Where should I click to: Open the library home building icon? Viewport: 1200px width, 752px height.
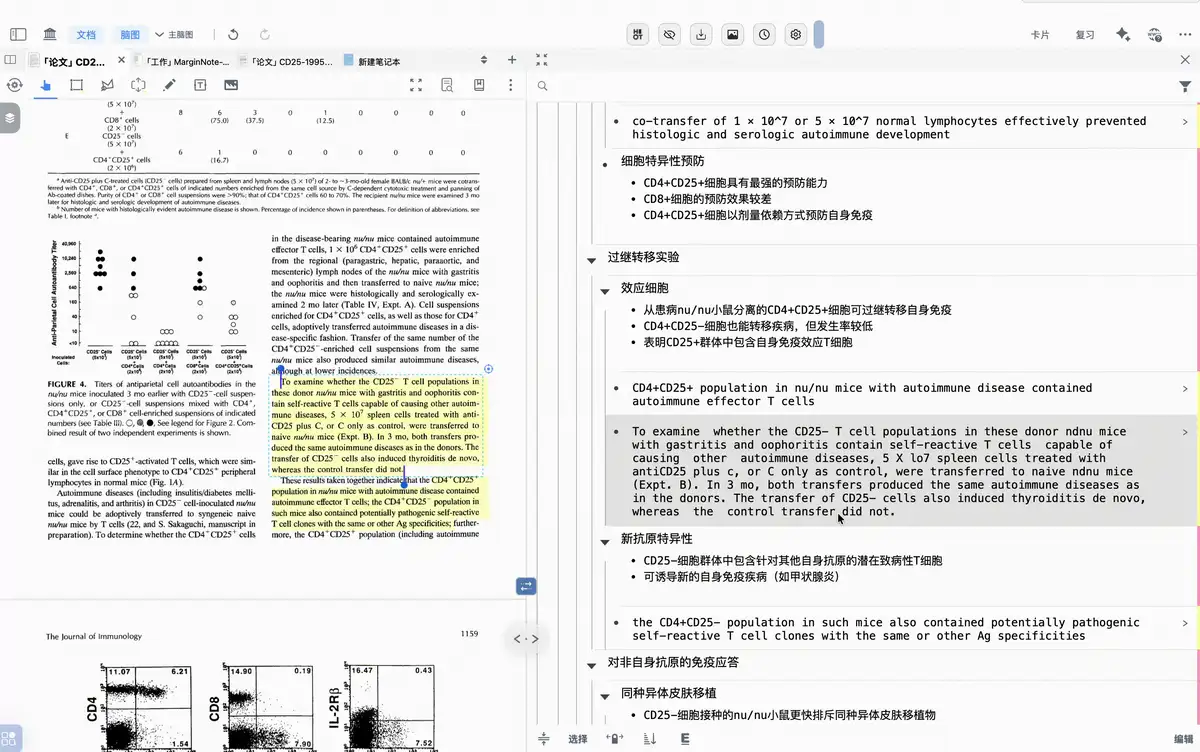pyautogui.click(x=49, y=35)
